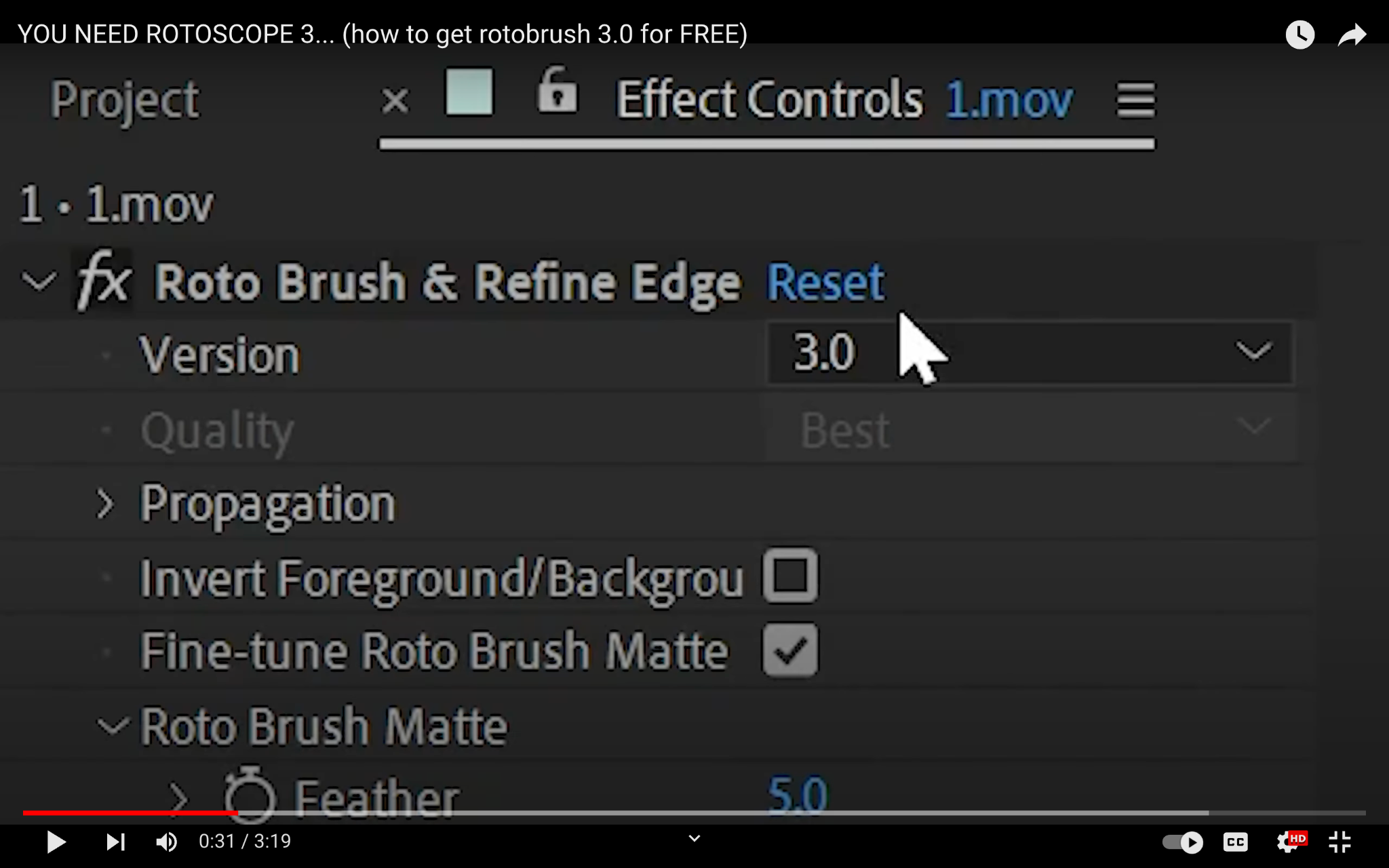The width and height of the screenshot is (1389, 868).
Task: Skip to the next video
Action: [x=116, y=842]
